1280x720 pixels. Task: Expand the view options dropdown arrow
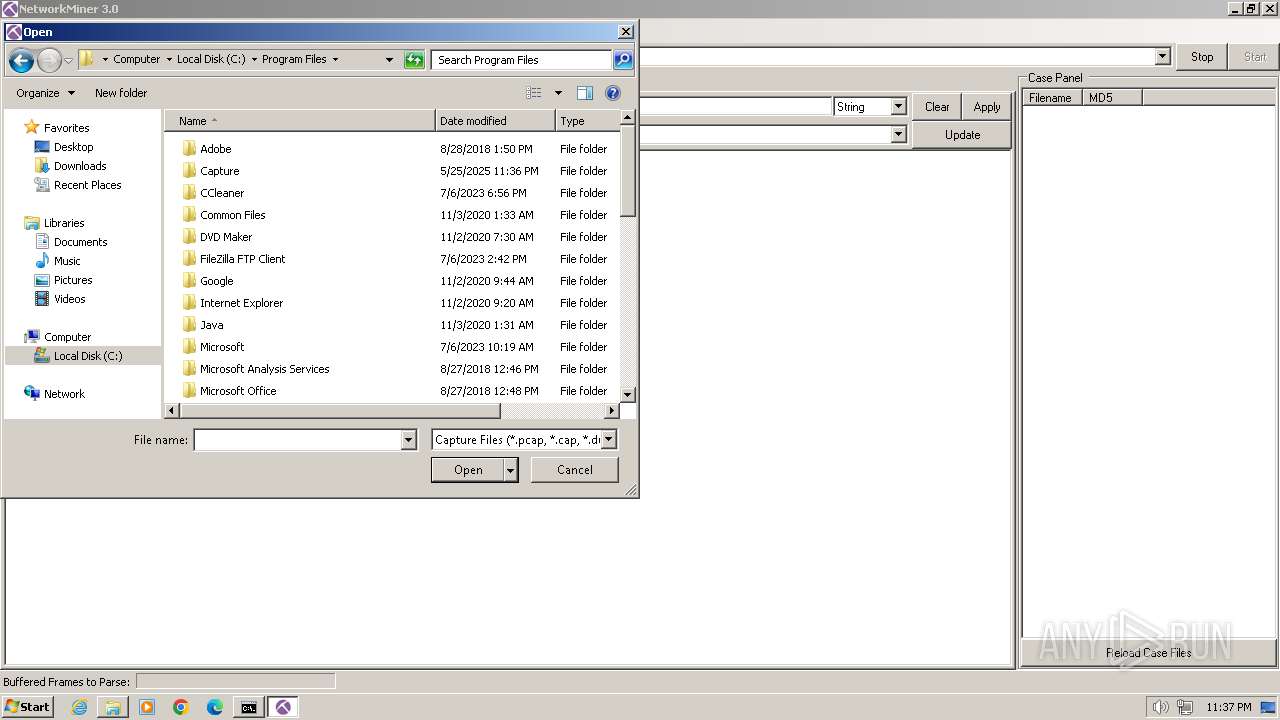click(x=558, y=93)
